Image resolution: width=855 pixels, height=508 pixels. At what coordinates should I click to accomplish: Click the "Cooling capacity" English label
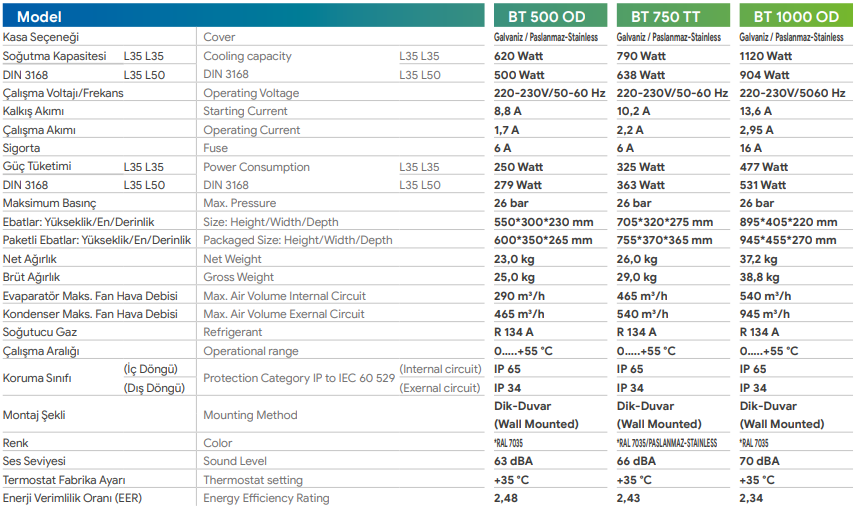click(x=247, y=56)
